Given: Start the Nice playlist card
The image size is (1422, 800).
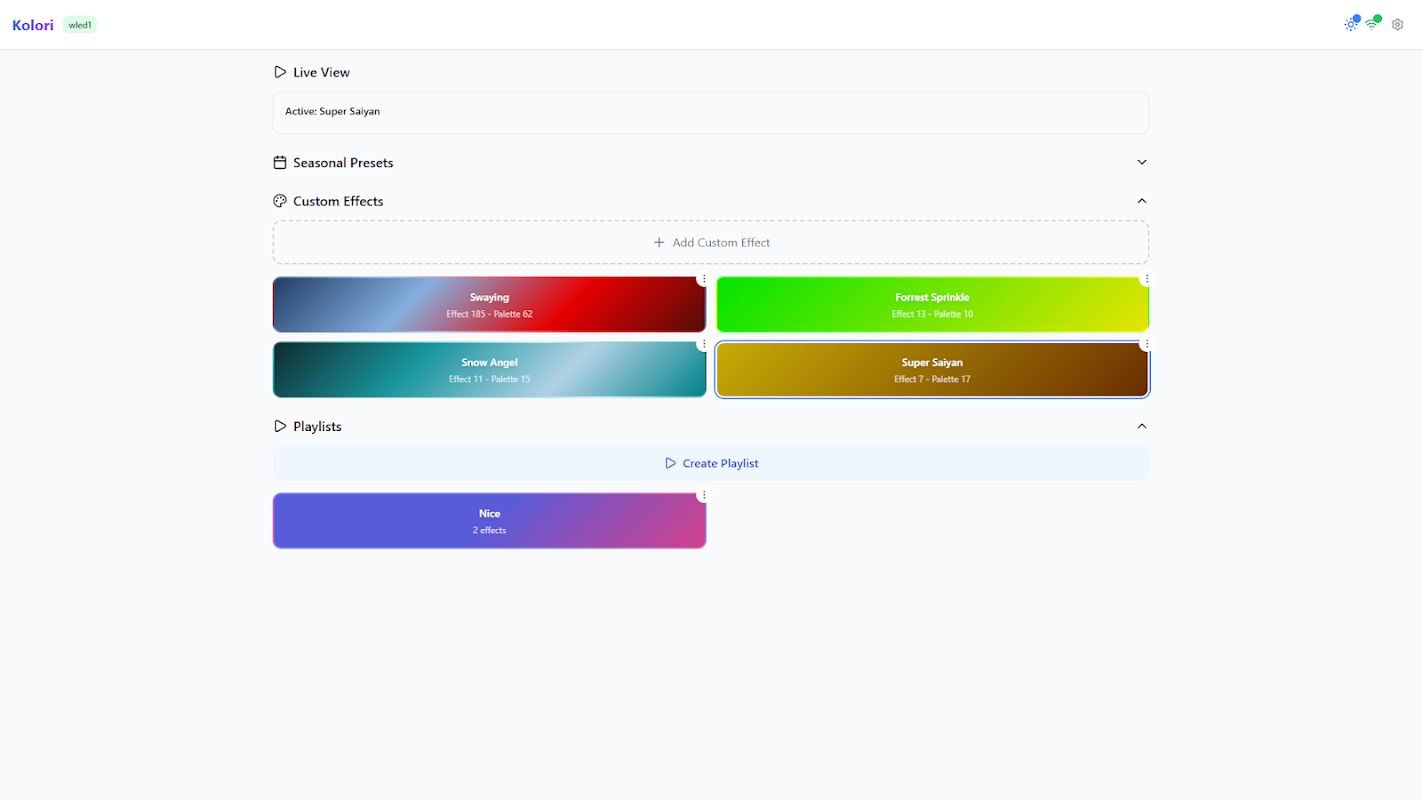Looking at the screenshot, I should [x=489, y=521].
